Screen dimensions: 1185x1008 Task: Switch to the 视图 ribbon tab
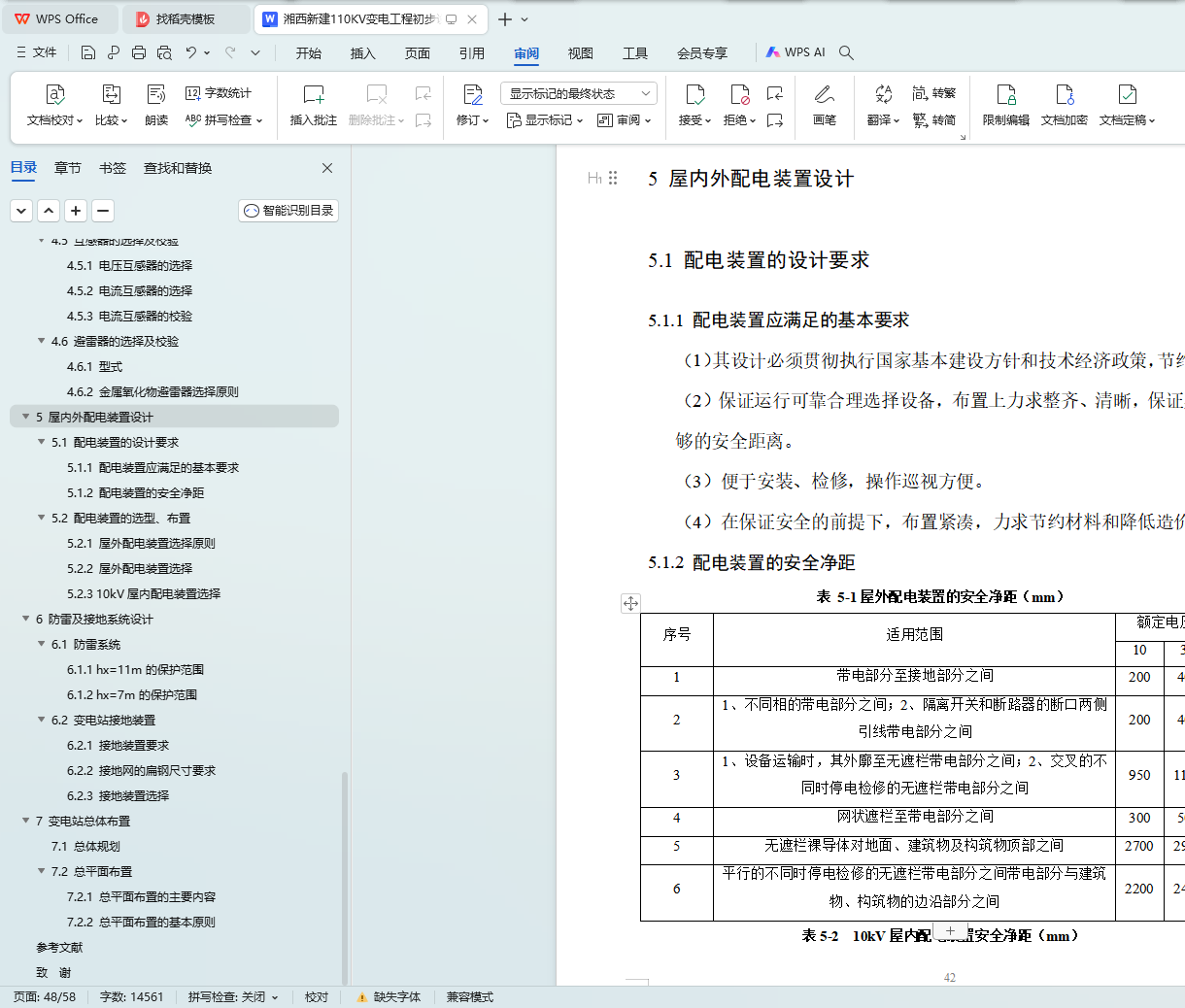pyautogui.click(x=581, y=53)
